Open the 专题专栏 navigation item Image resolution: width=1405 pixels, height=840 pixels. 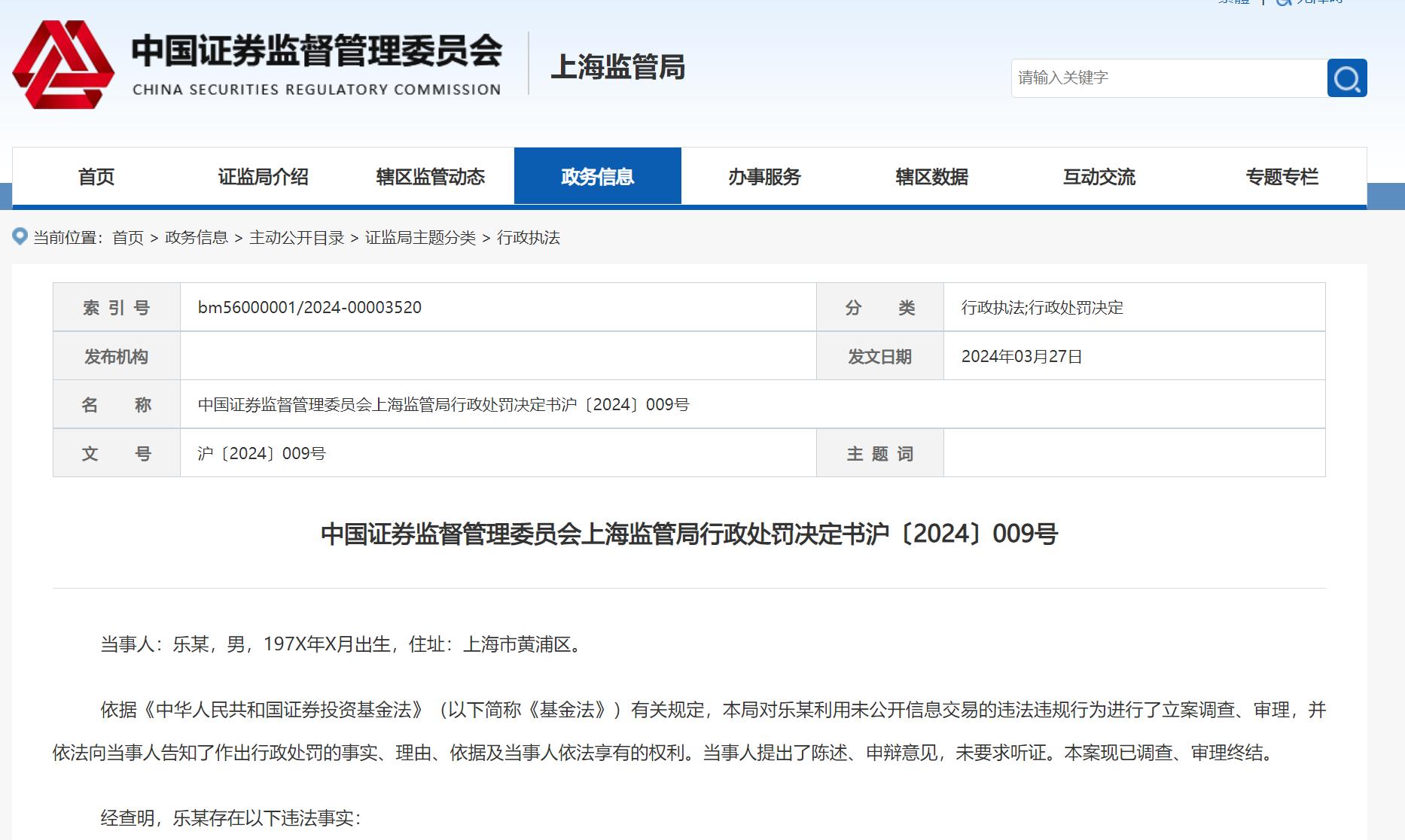pyautogui.click(x=1282, y=176)
